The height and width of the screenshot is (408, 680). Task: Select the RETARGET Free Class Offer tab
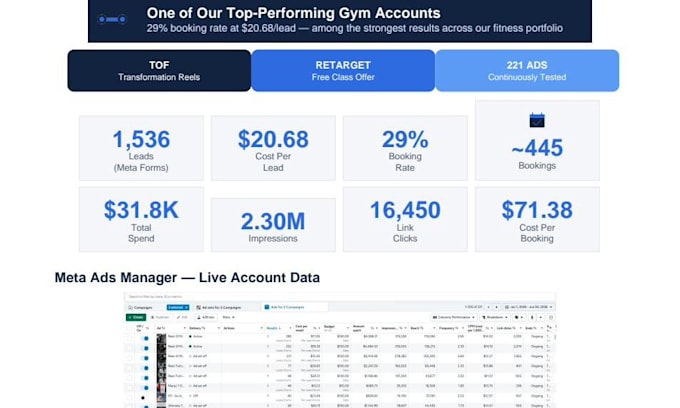(x=343, y=71)
